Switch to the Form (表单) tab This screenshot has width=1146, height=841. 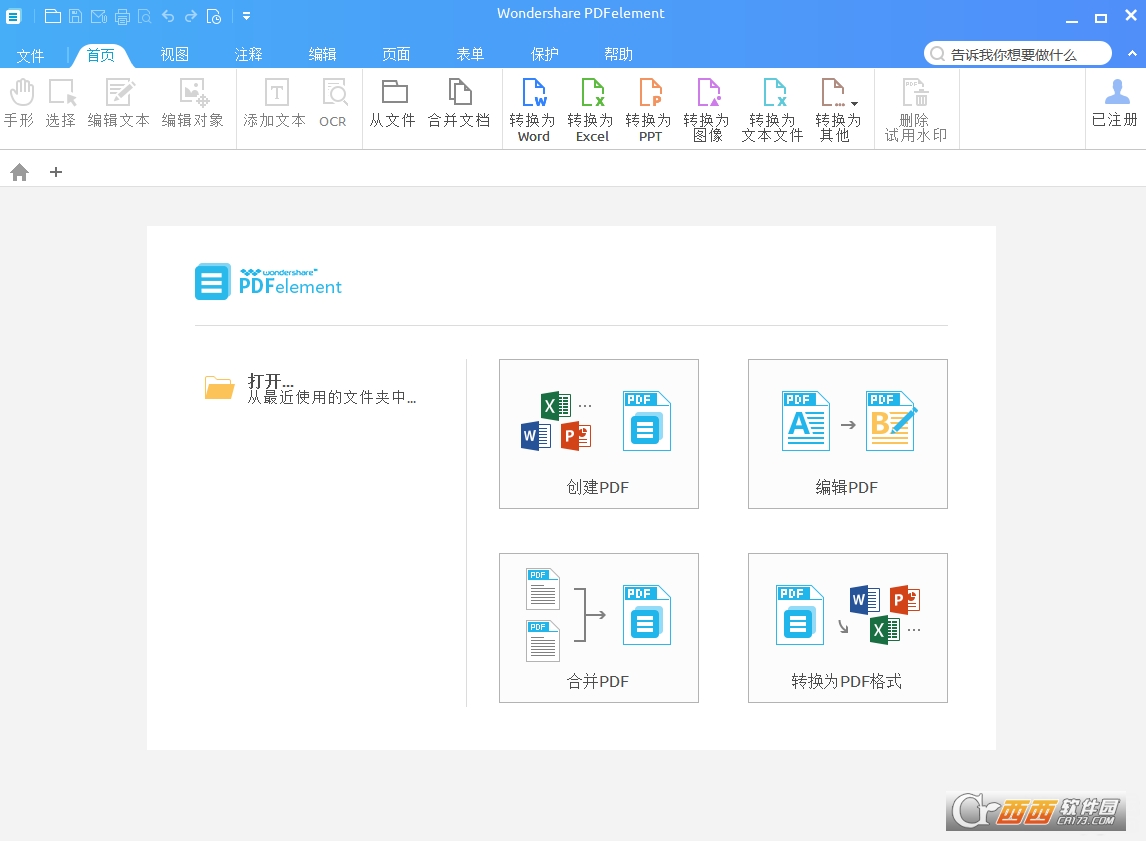[x=470, y=55]
